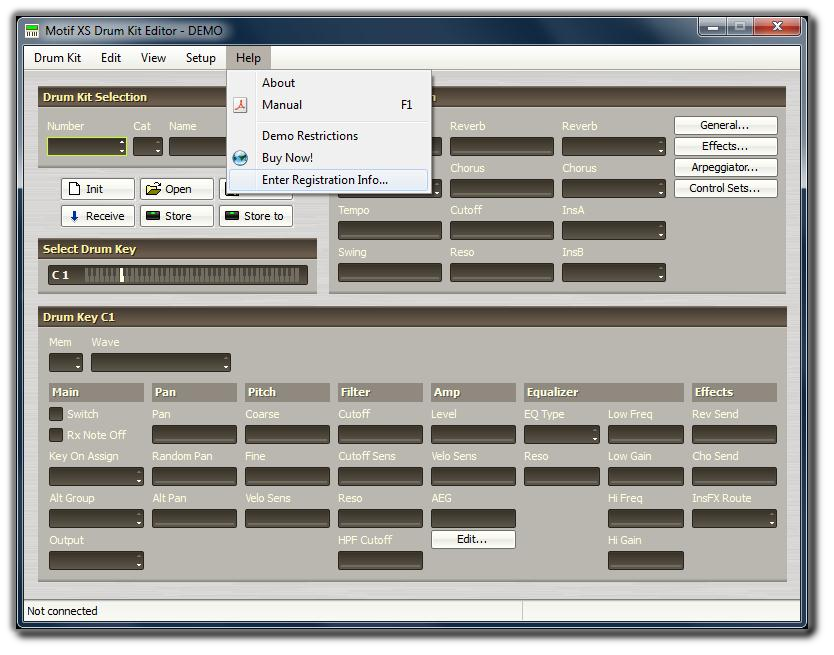834x655 pixels.
Task: Open the Cat dropdown in Drum Kit Selection
Action: (x=148, y=146)
